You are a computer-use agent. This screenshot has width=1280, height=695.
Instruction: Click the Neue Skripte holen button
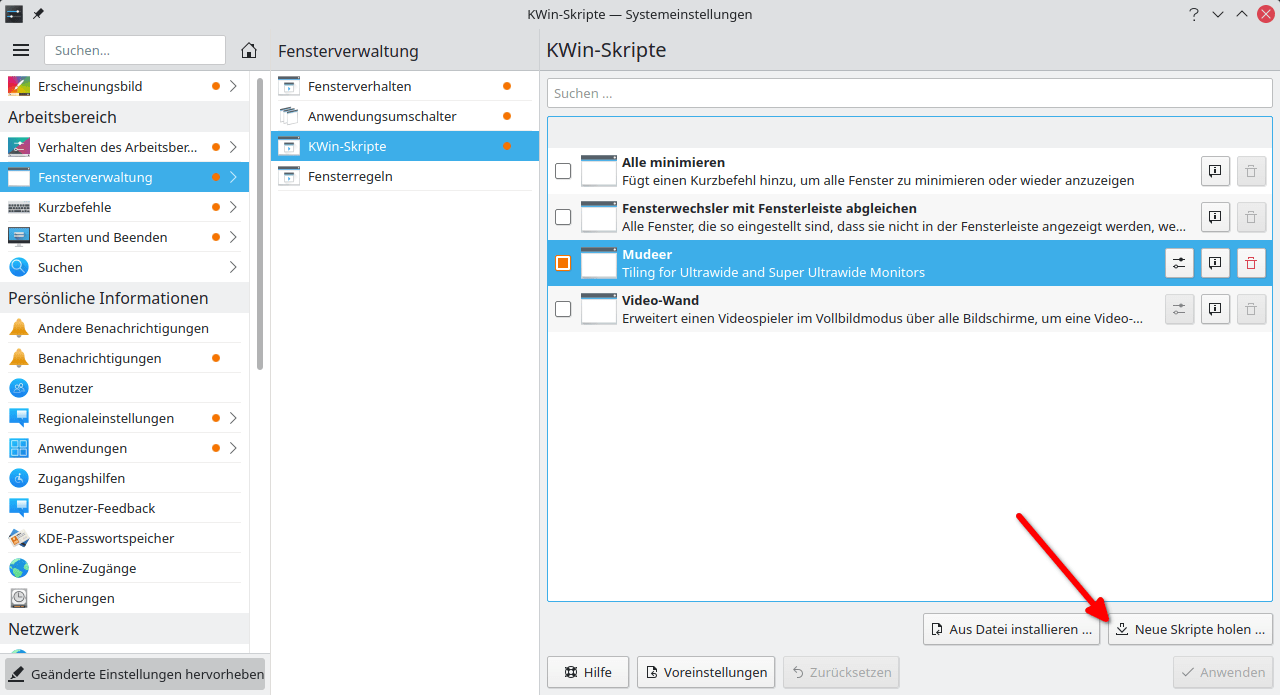point(1190,629)
